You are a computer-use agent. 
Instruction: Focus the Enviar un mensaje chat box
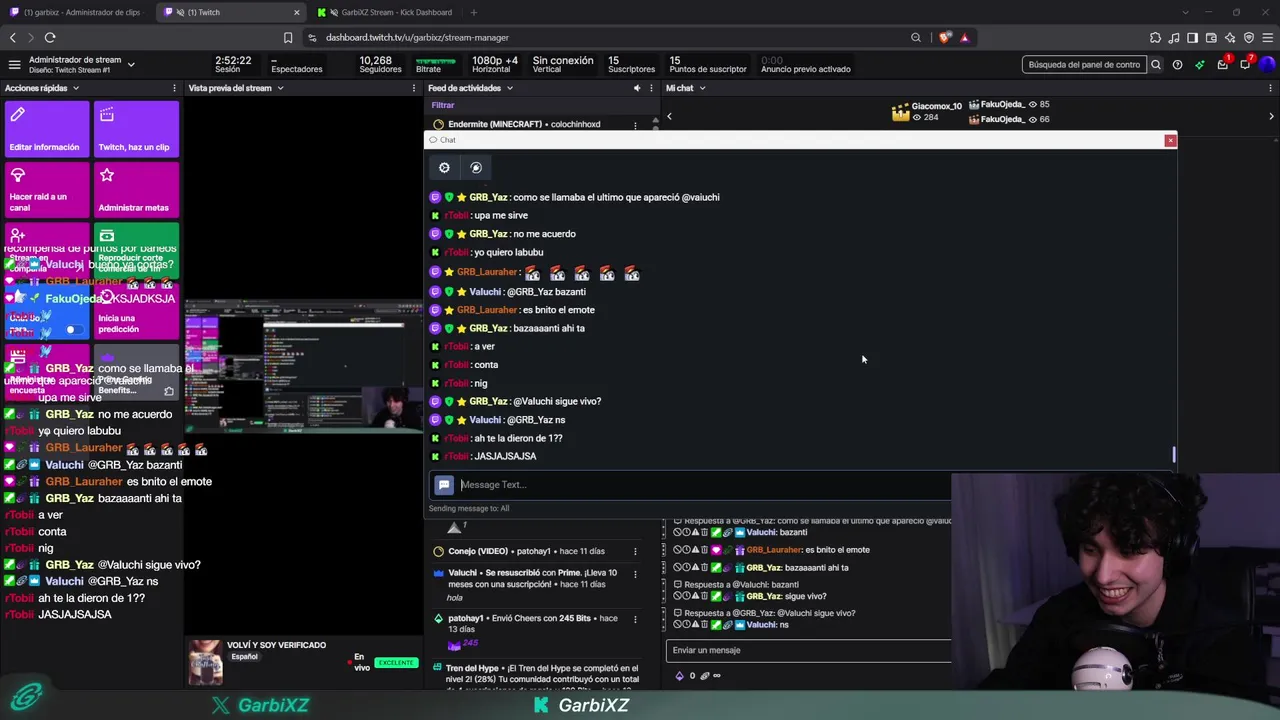808,650
